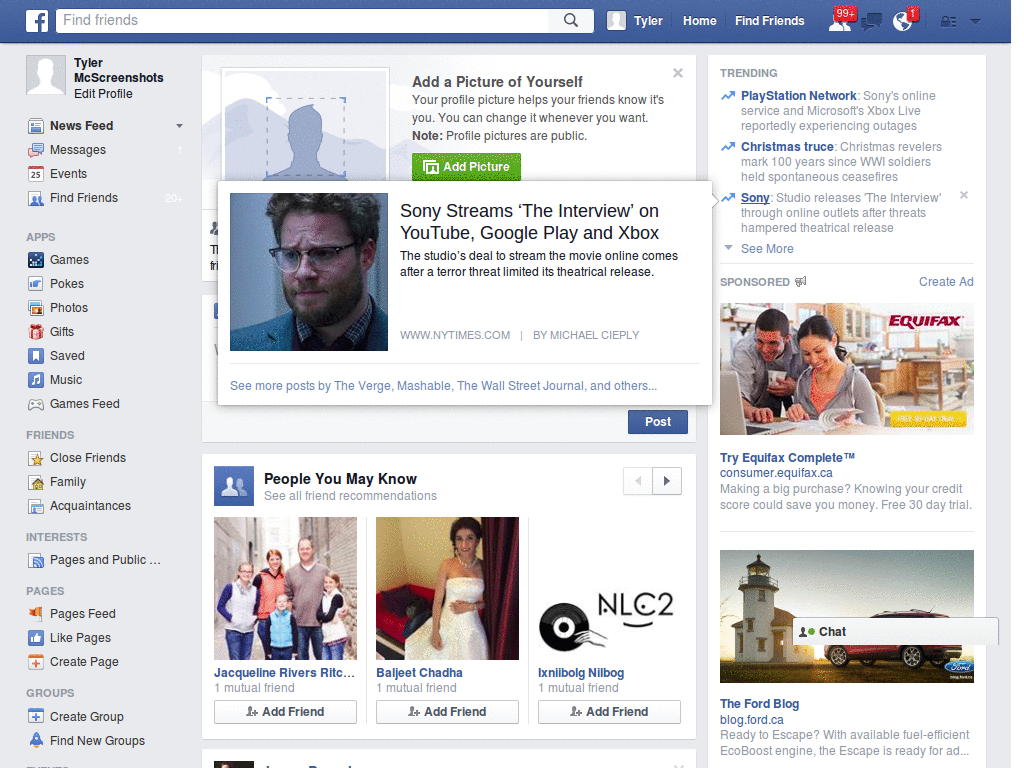
Task: Click the Post button
Action: [x=657, y=422]
